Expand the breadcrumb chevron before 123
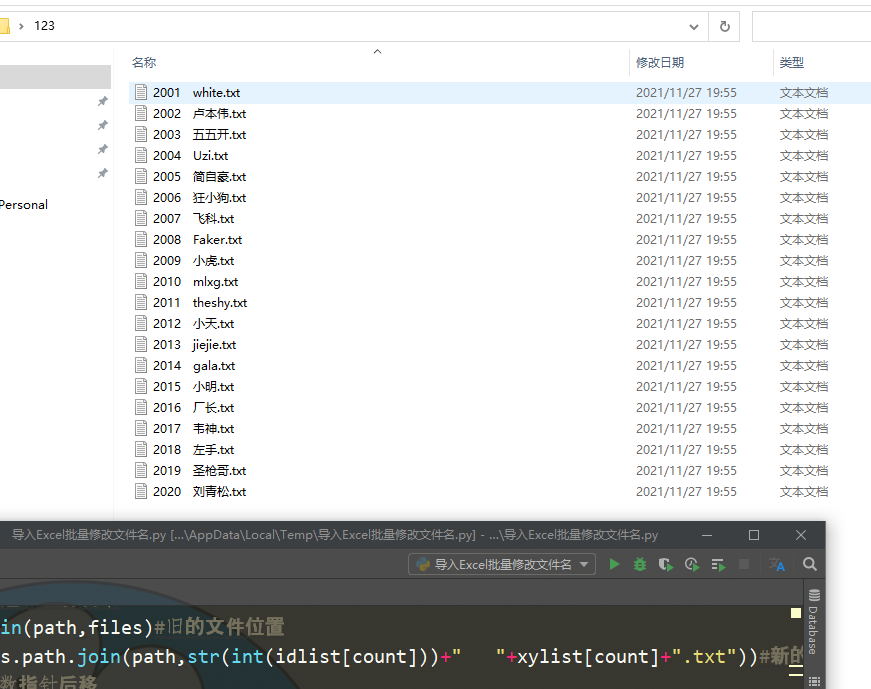The width and height of the screenshot is (871, 689). pyautogui.click(x=21, y=26)
